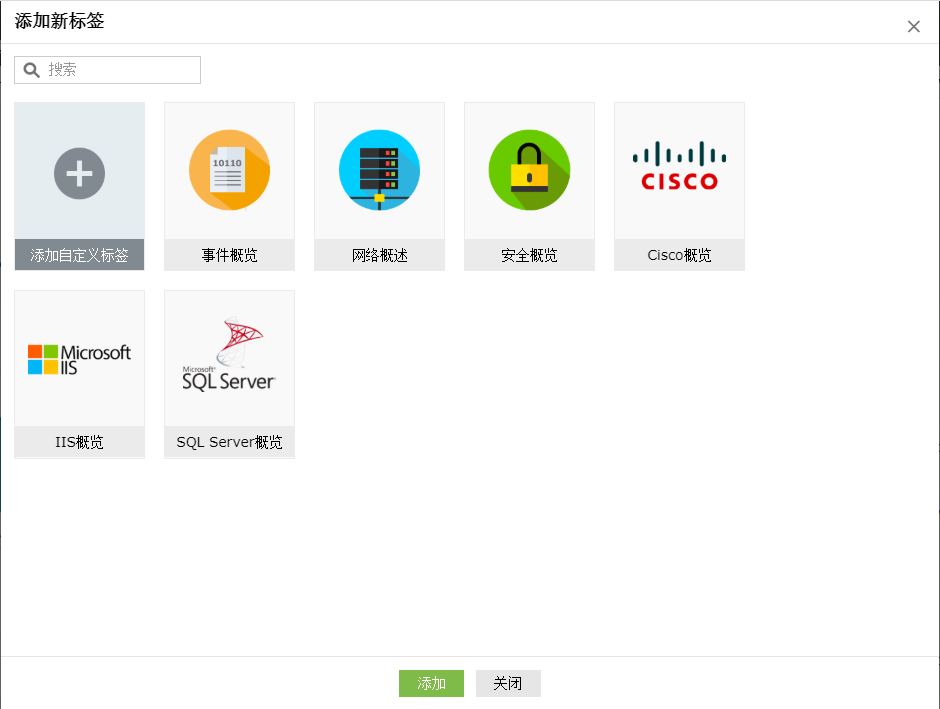Click the IIS概览 label
Screen dimensions: 940x709
tap(79, 442)
